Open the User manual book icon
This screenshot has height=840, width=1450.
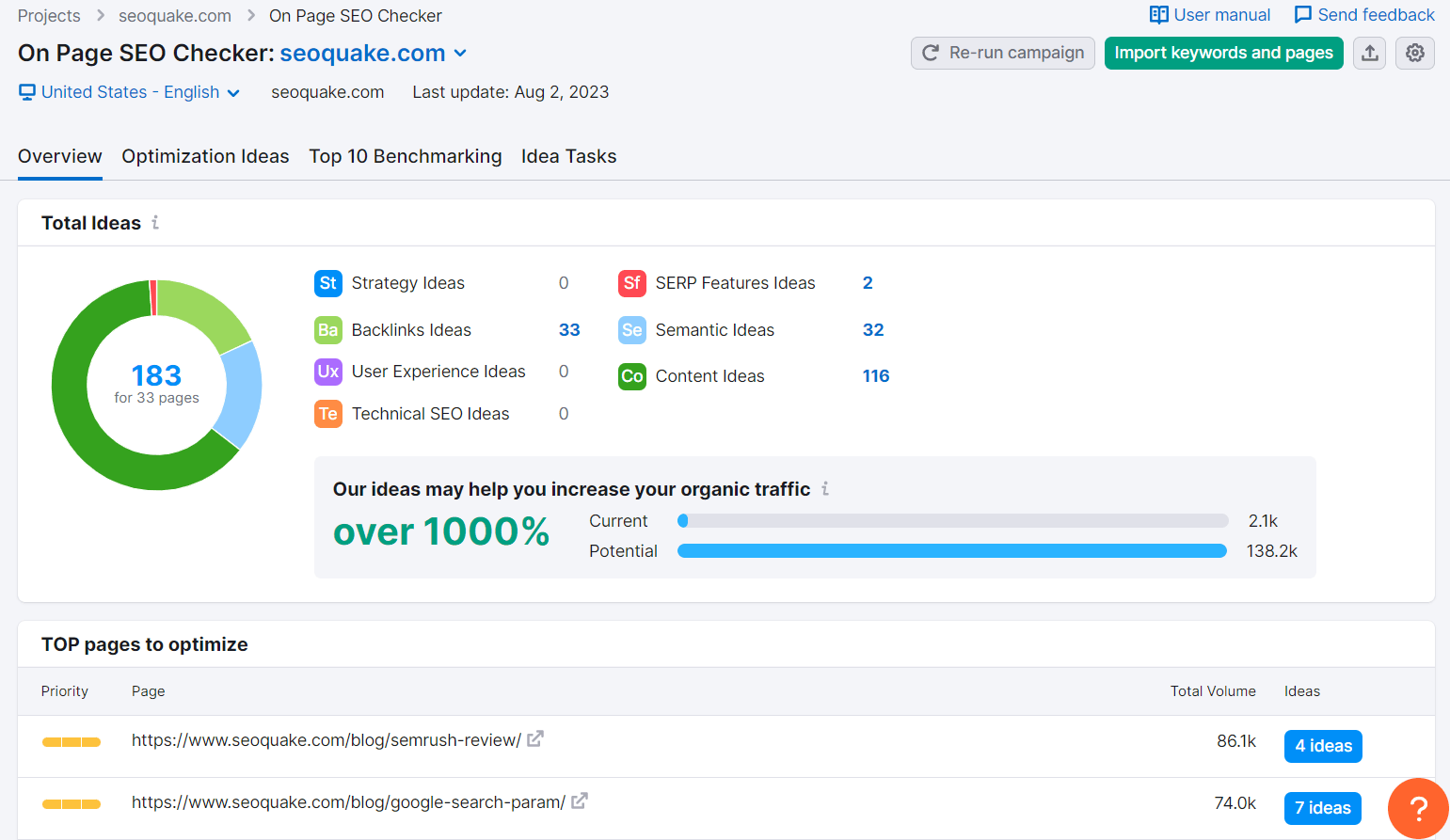click(1158, 15)
